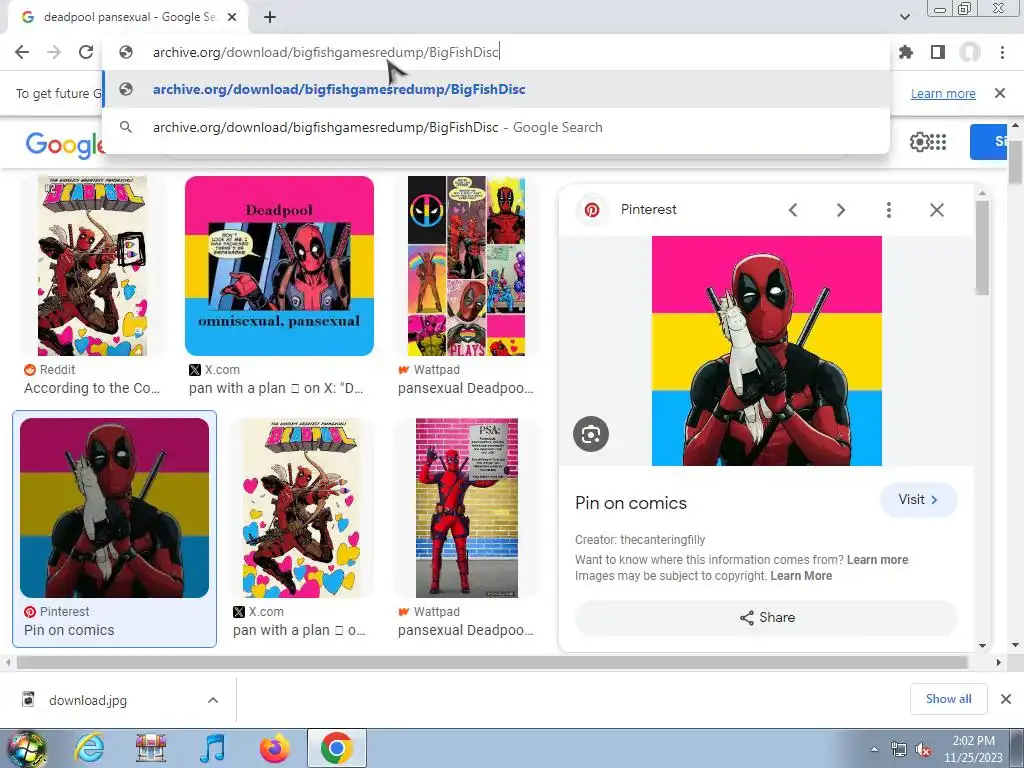1024x768 pixels.
Task: Launch Internet Explorer from taskbar
Action: 89,748
